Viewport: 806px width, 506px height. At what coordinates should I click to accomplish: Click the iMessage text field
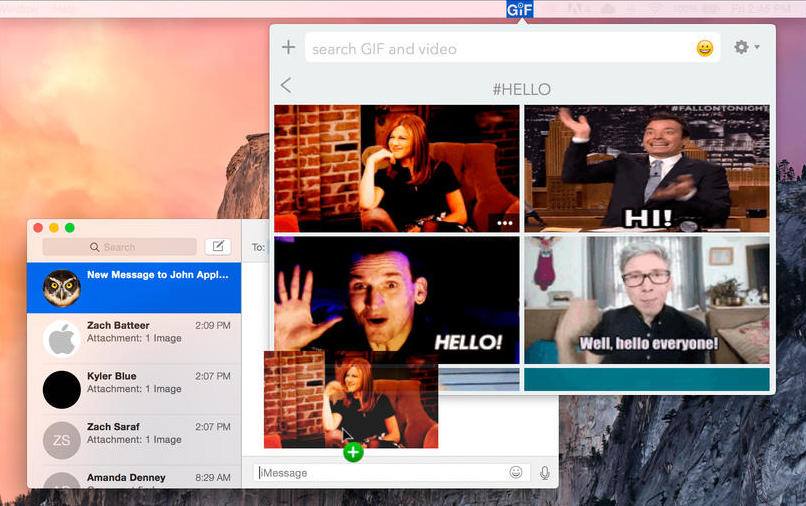391,473
